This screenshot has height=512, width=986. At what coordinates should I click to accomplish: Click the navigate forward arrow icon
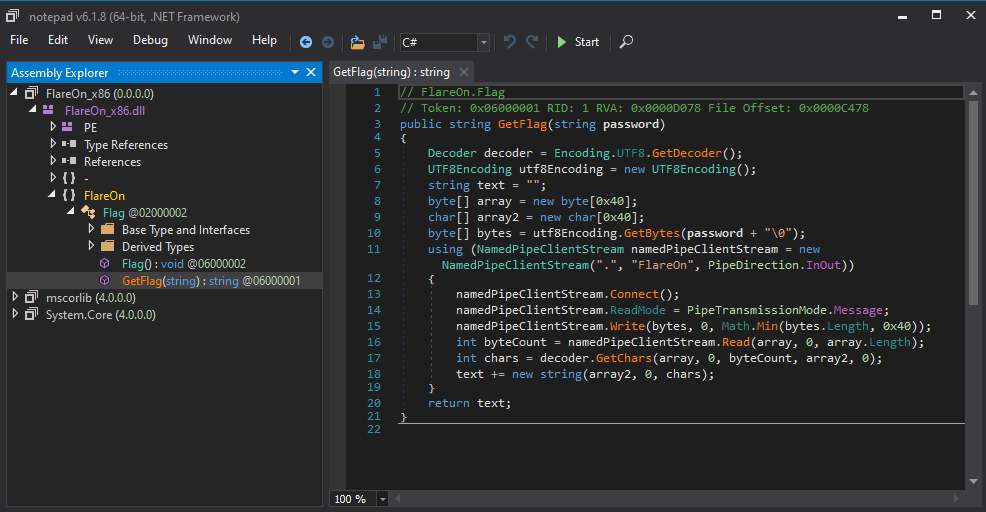(x=328, y=42)
